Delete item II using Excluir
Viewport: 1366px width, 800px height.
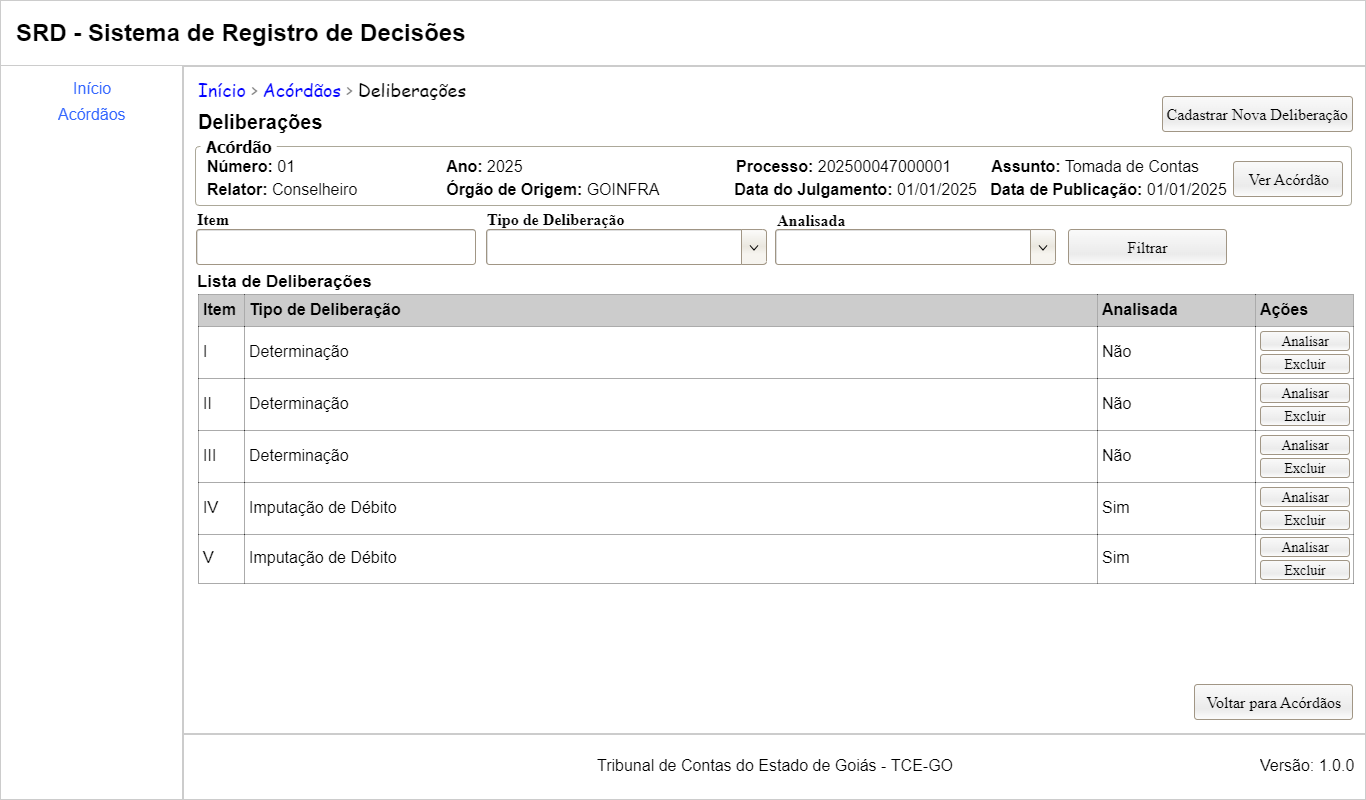point(1305,416)
